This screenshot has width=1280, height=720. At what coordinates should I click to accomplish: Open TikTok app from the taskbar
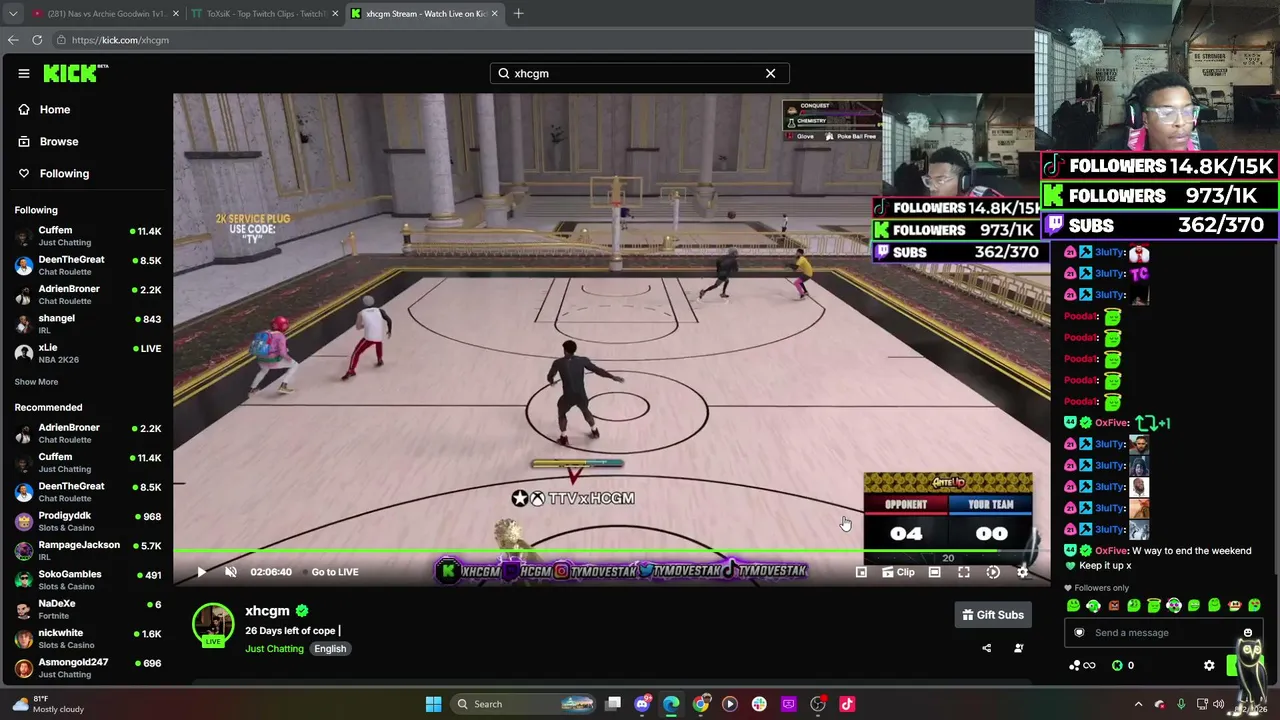coord(847,704)
